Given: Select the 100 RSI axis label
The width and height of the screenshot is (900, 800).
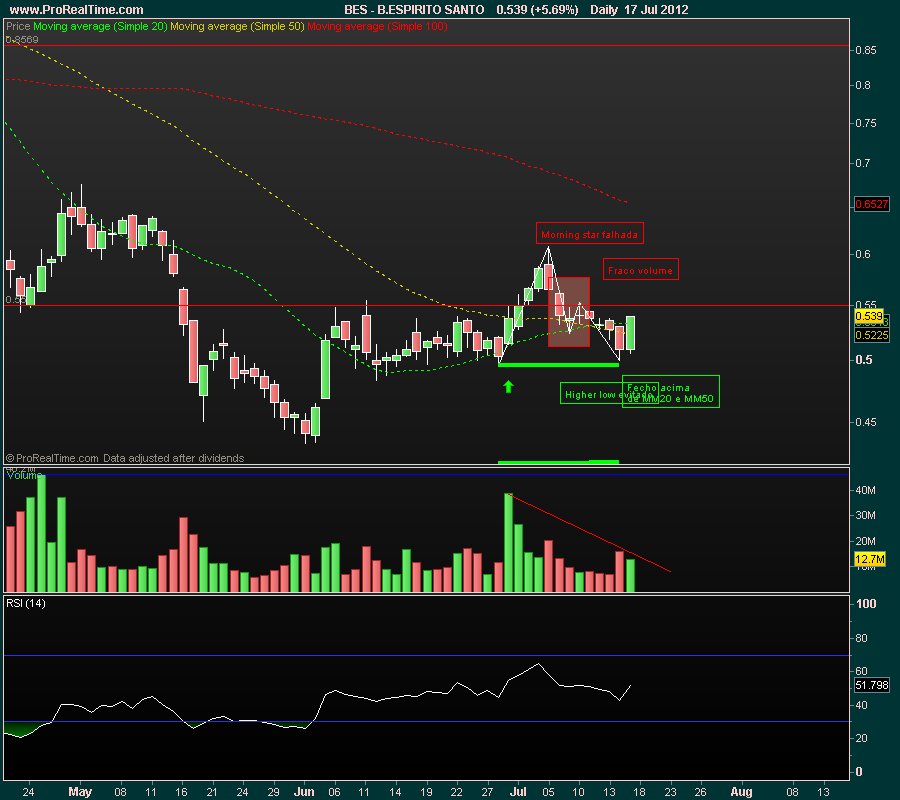Looking at the screenshot, I should tap(866, 604).
